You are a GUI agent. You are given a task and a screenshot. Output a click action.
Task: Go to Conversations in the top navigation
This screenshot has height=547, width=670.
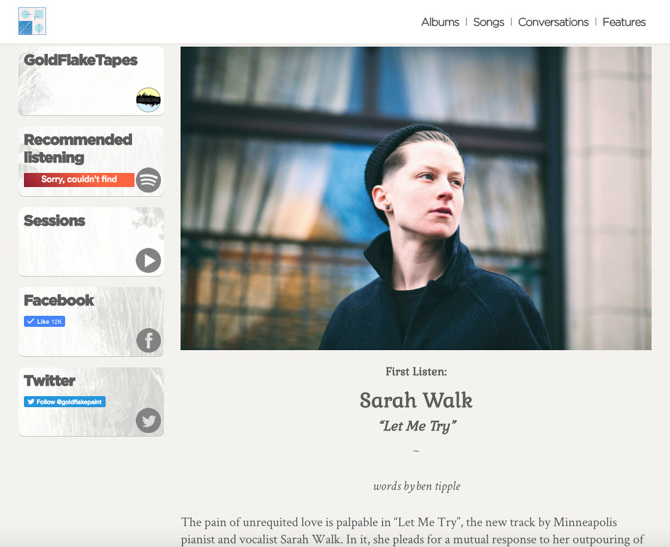point(553,22)
